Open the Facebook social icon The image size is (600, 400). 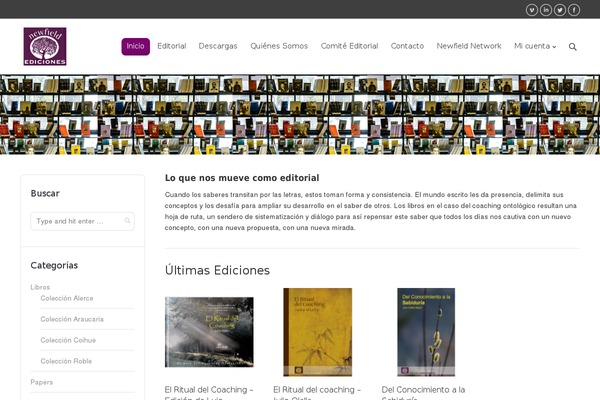tap(574, 10)
